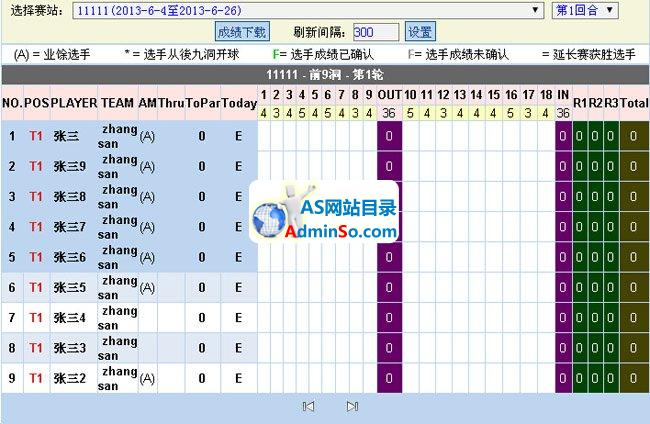
Task: Click the 设置 settings button
Action: click(x=420, y=32)
